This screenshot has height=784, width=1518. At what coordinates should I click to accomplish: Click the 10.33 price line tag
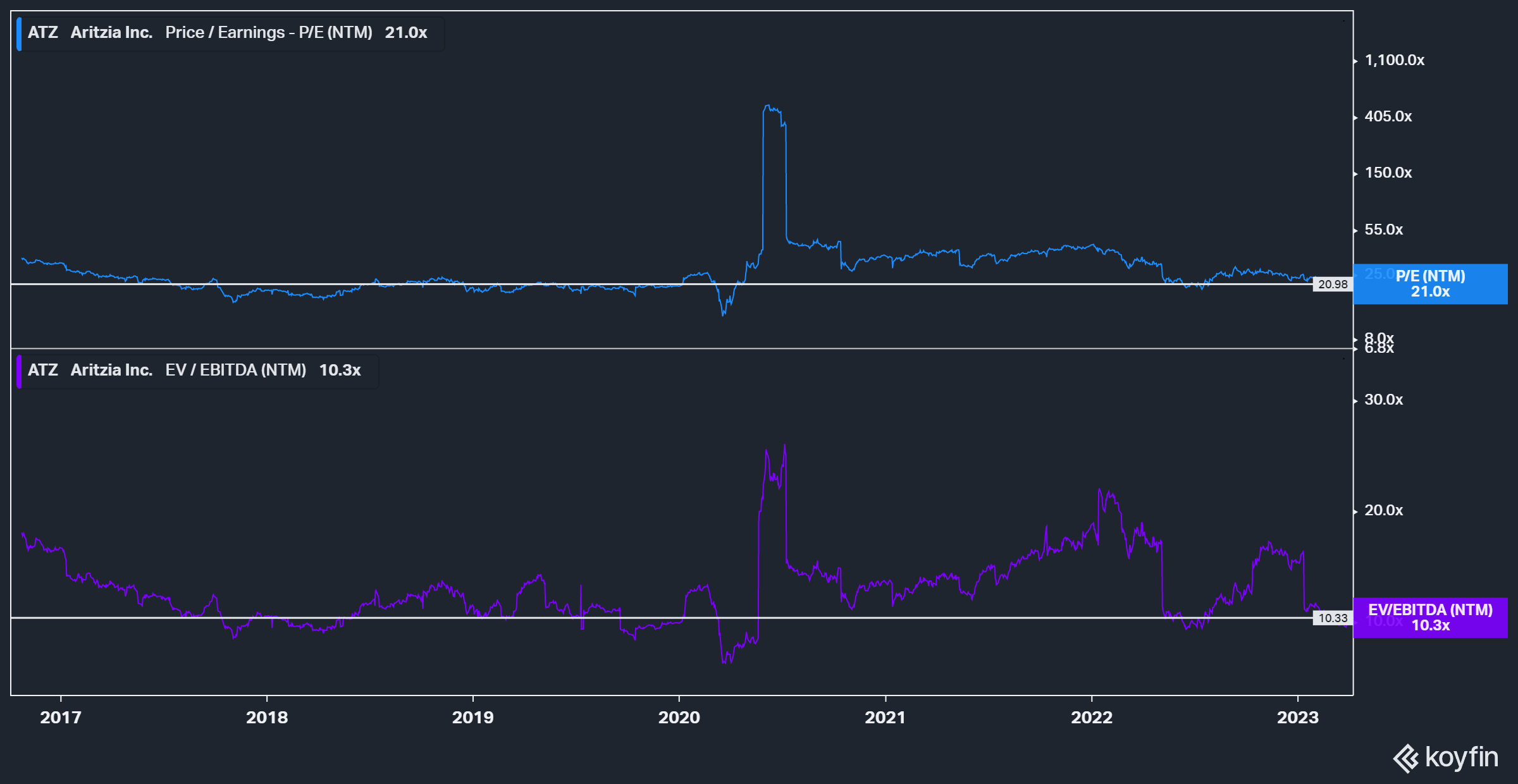pyautogui.click(x=1333, y=618)
